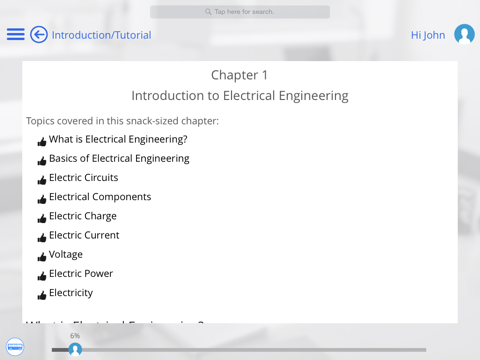Open the user profile avatar icon

click(464, 34)
